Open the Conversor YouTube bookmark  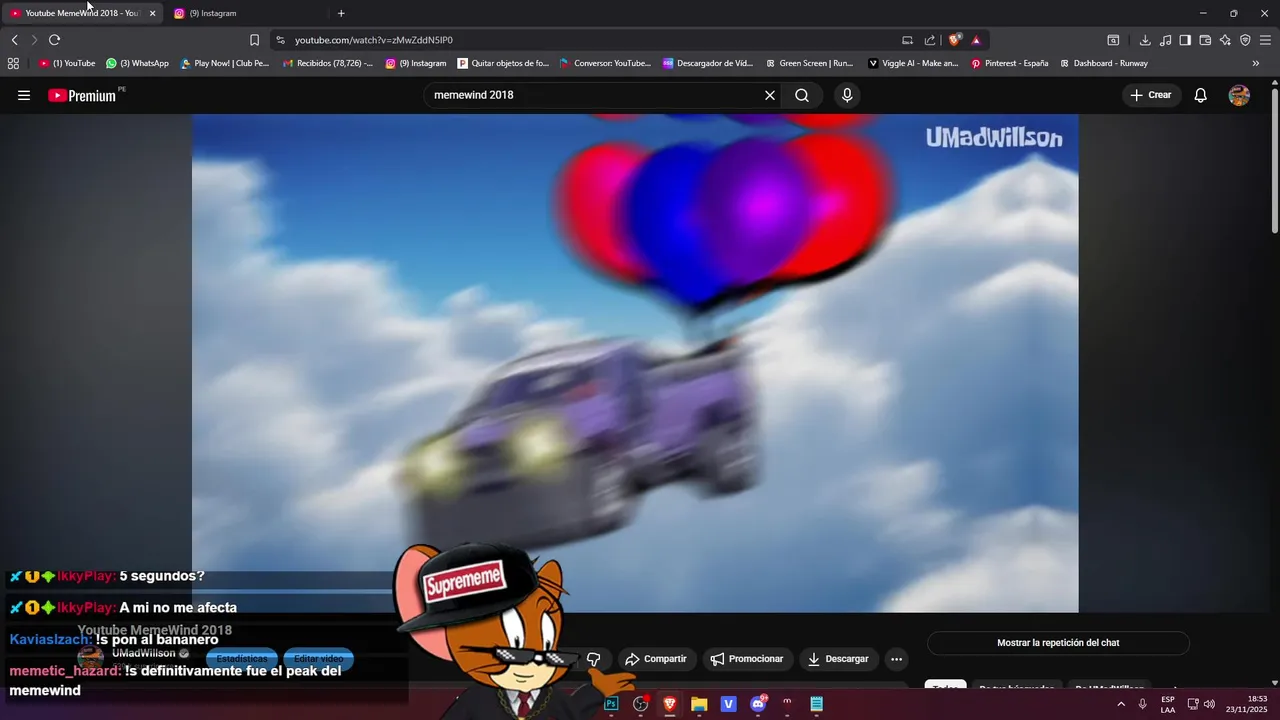(x=605, y=63)
